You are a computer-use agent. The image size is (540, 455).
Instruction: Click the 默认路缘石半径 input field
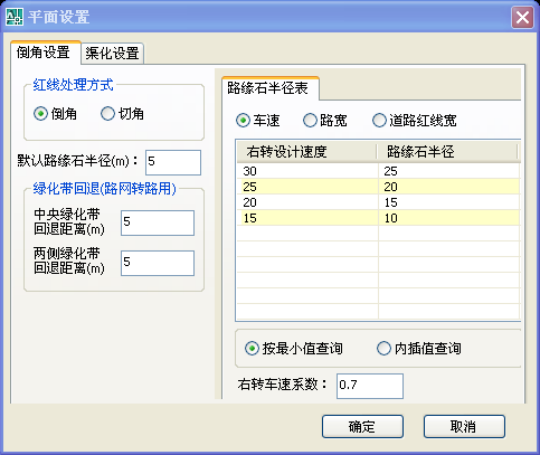pyautogui.click(x=173, y=162)
